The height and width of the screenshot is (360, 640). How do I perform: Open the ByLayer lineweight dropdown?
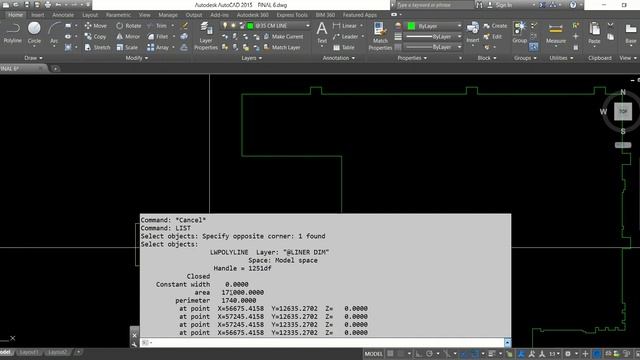(434, 37)
